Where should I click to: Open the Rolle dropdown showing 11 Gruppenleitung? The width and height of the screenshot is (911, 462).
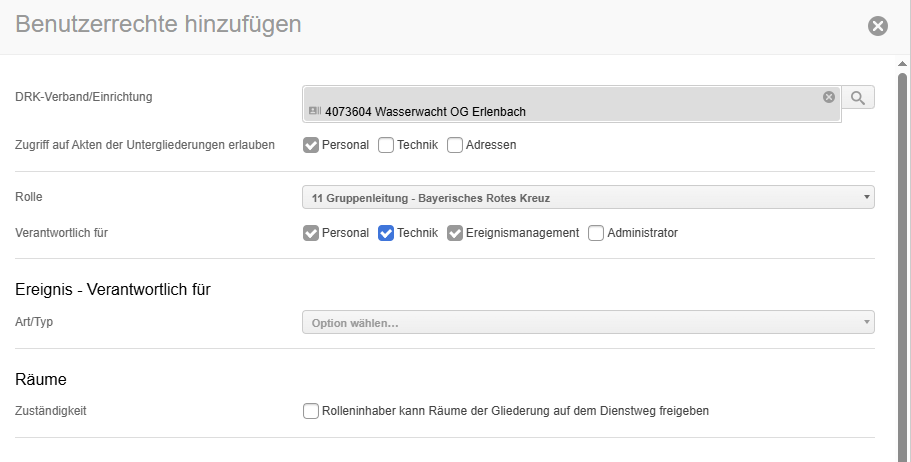587,198
